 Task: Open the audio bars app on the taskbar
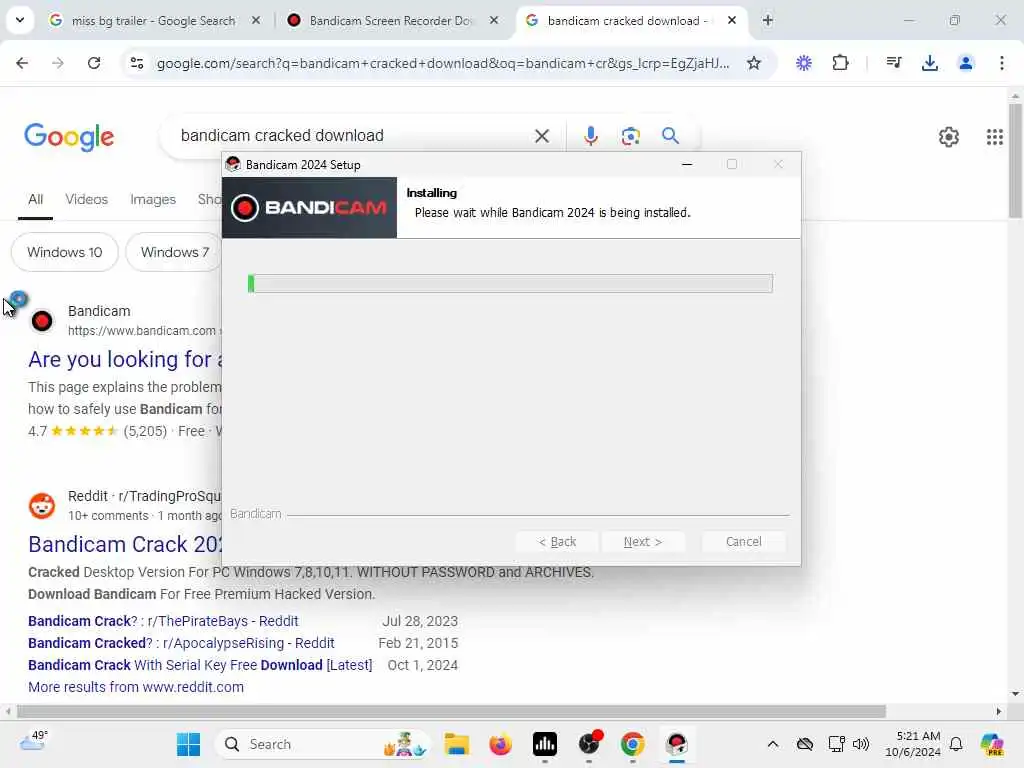[x=545, y=744]
